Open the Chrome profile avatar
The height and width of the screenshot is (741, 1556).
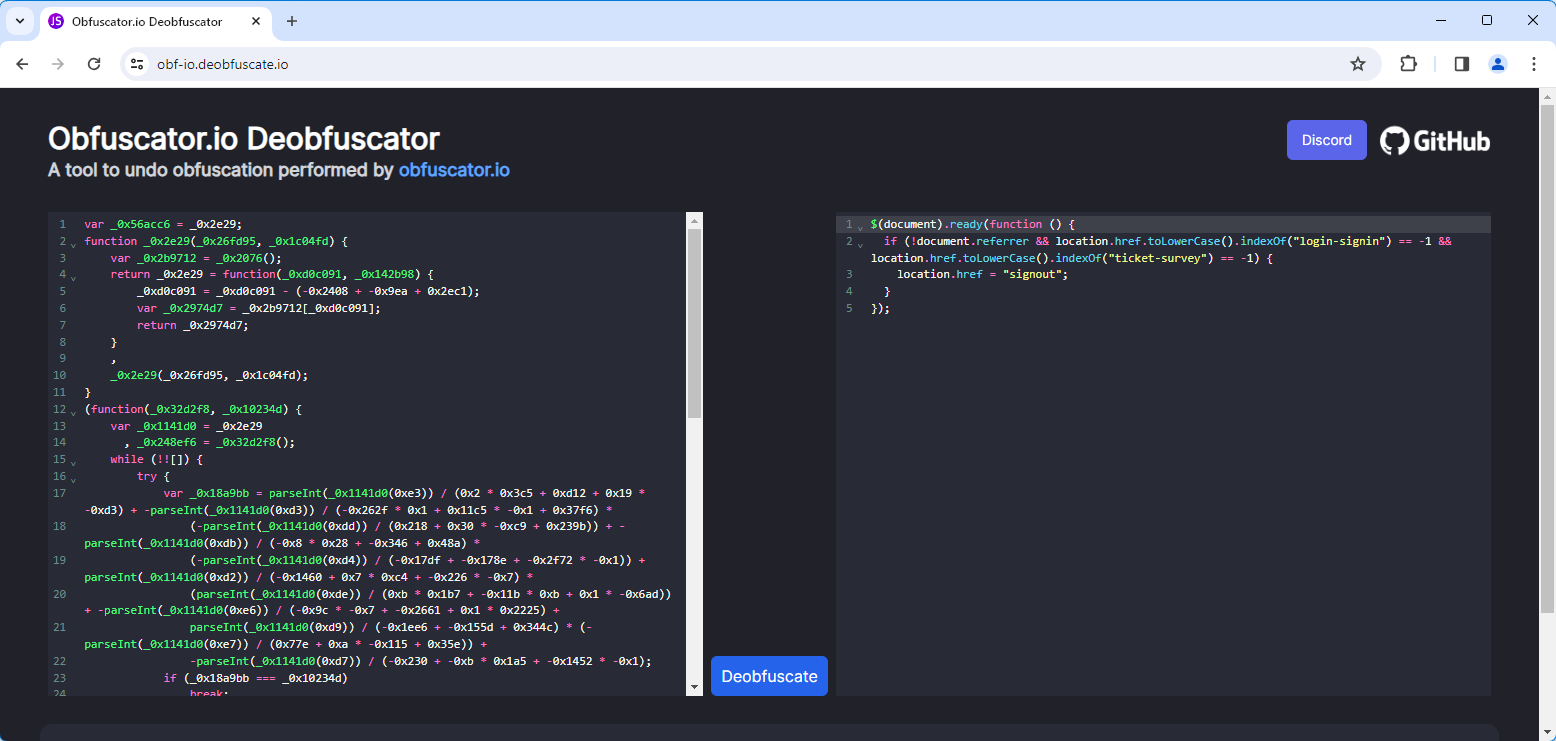coord(1497,64)
